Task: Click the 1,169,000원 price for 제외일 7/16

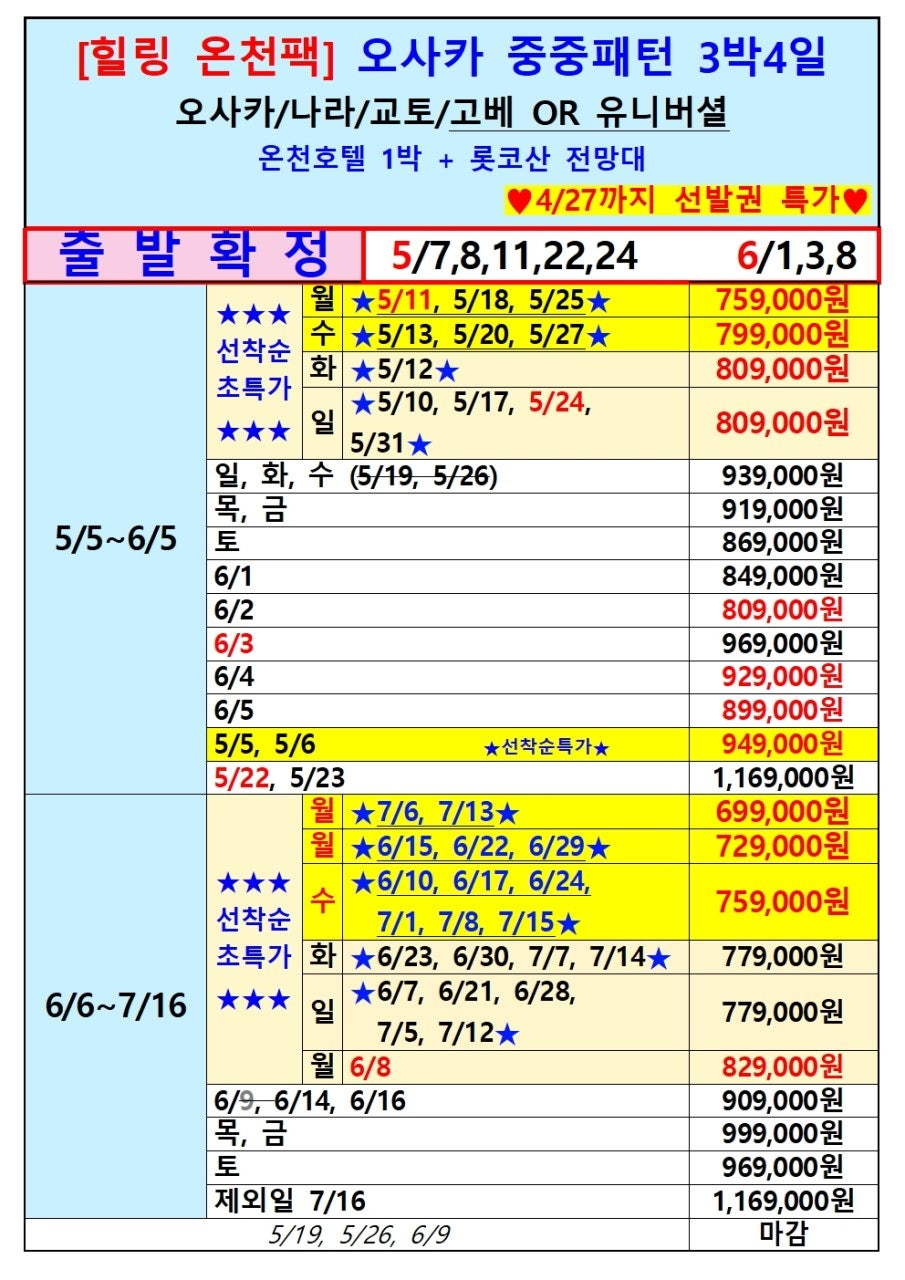Action: coord(783,1200)
